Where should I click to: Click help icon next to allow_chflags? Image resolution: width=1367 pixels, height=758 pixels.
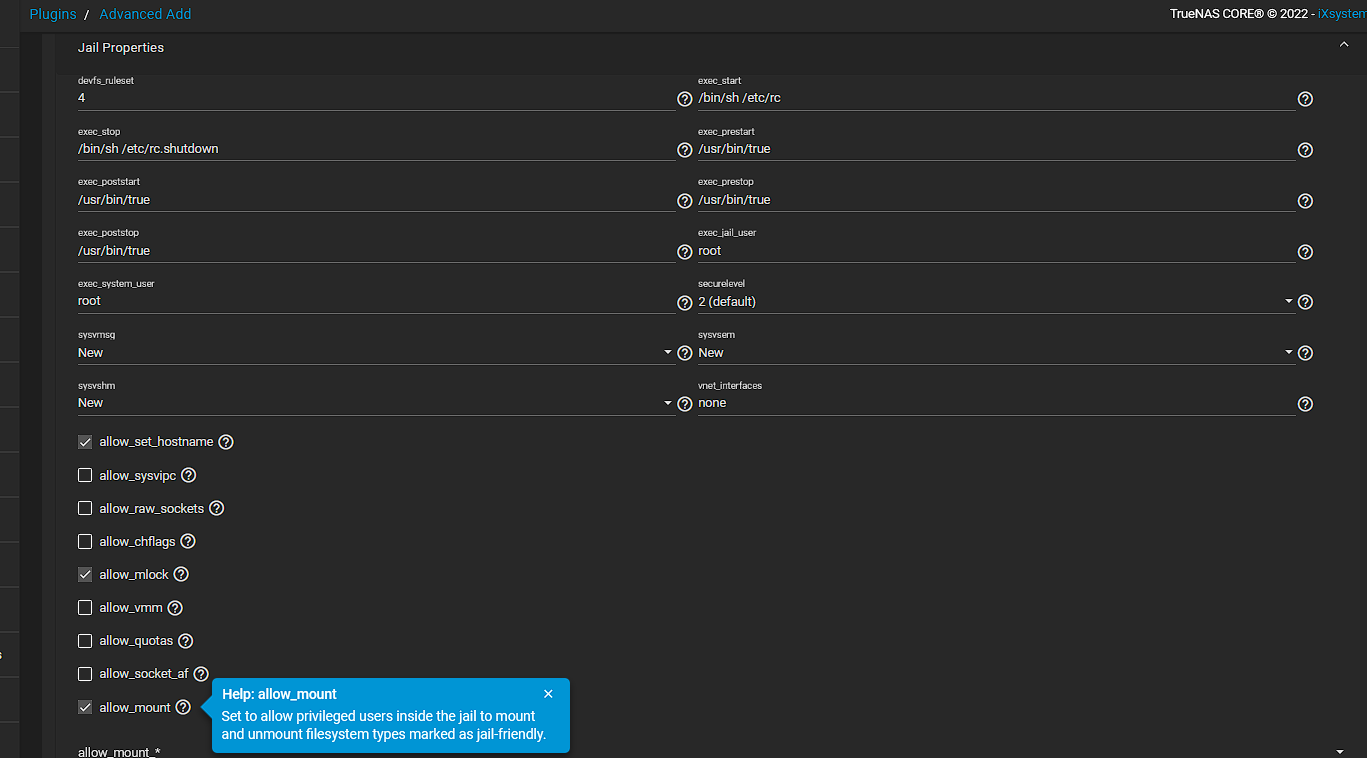(x=187, y=541)
